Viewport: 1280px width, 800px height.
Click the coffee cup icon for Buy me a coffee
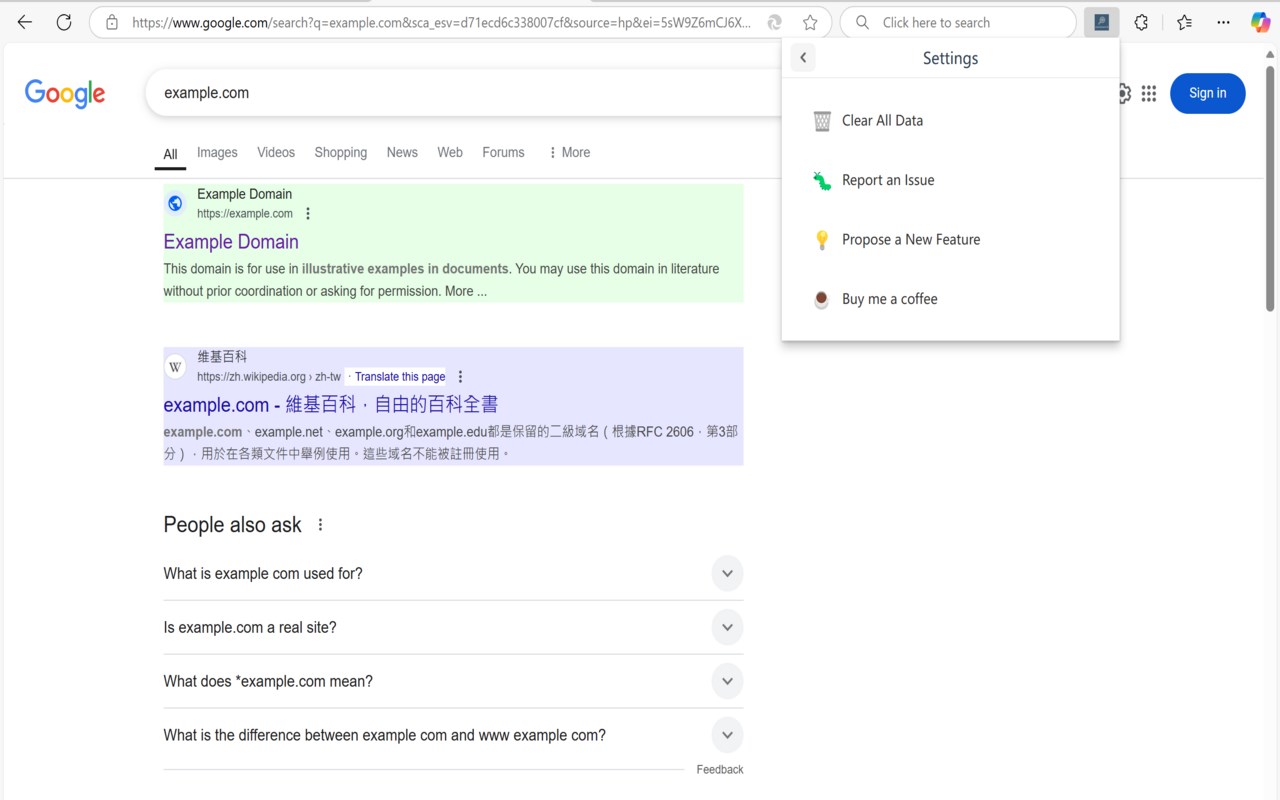(821, 299)
